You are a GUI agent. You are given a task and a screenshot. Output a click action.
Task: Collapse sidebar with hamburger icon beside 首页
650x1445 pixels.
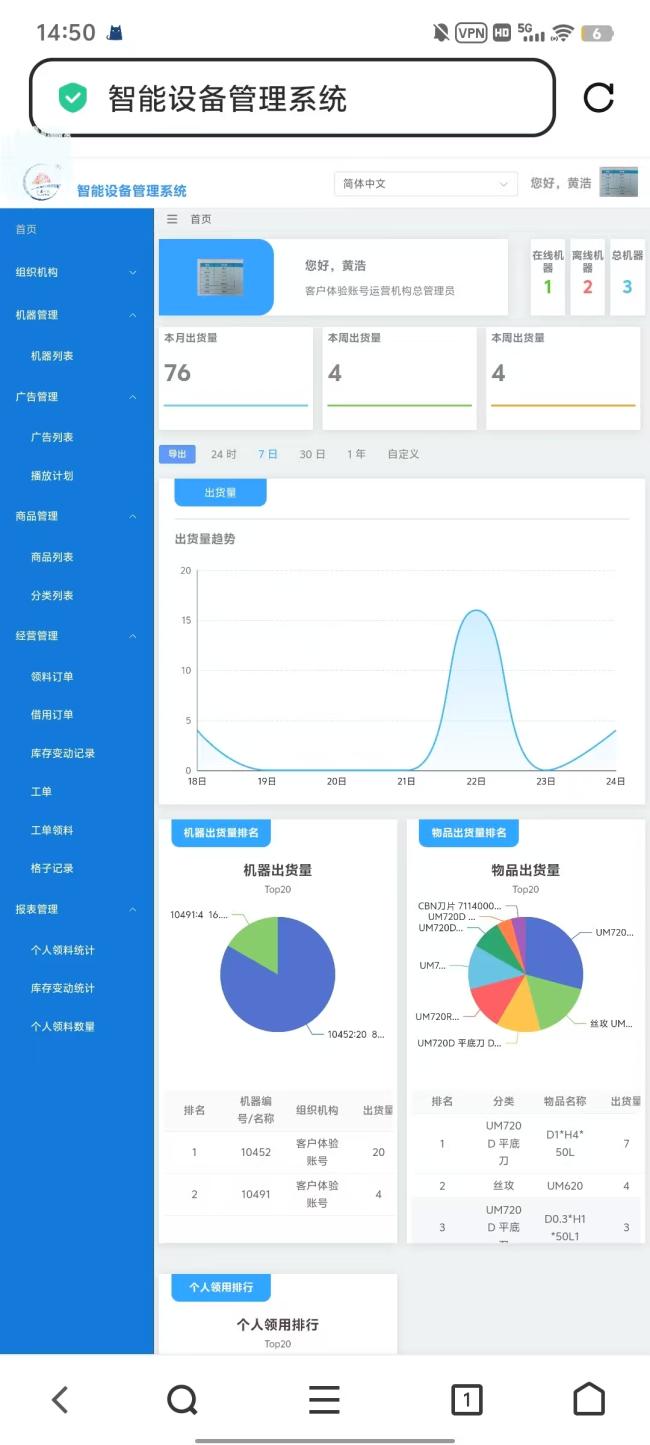click(172, 219)
